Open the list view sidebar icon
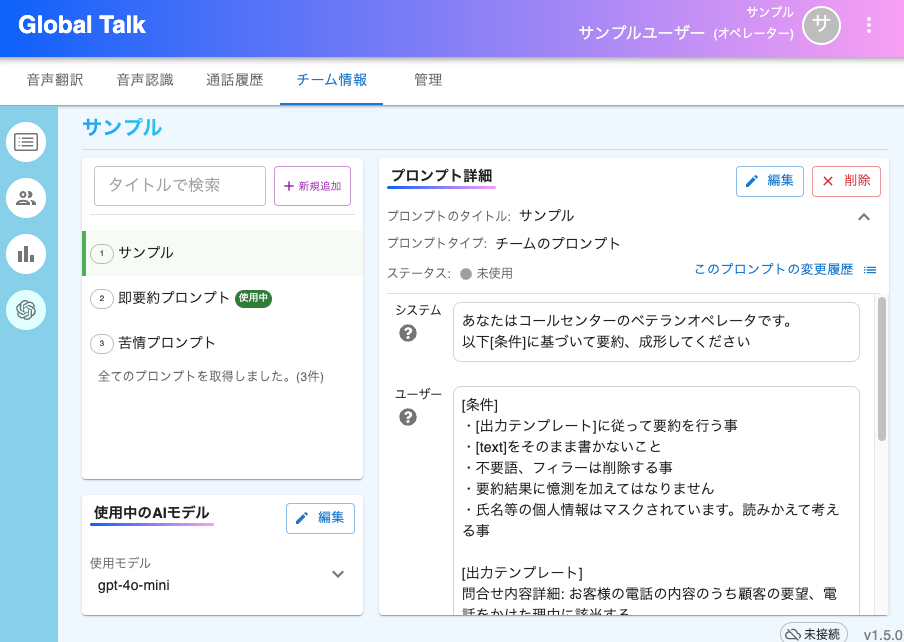 point(26,142)
